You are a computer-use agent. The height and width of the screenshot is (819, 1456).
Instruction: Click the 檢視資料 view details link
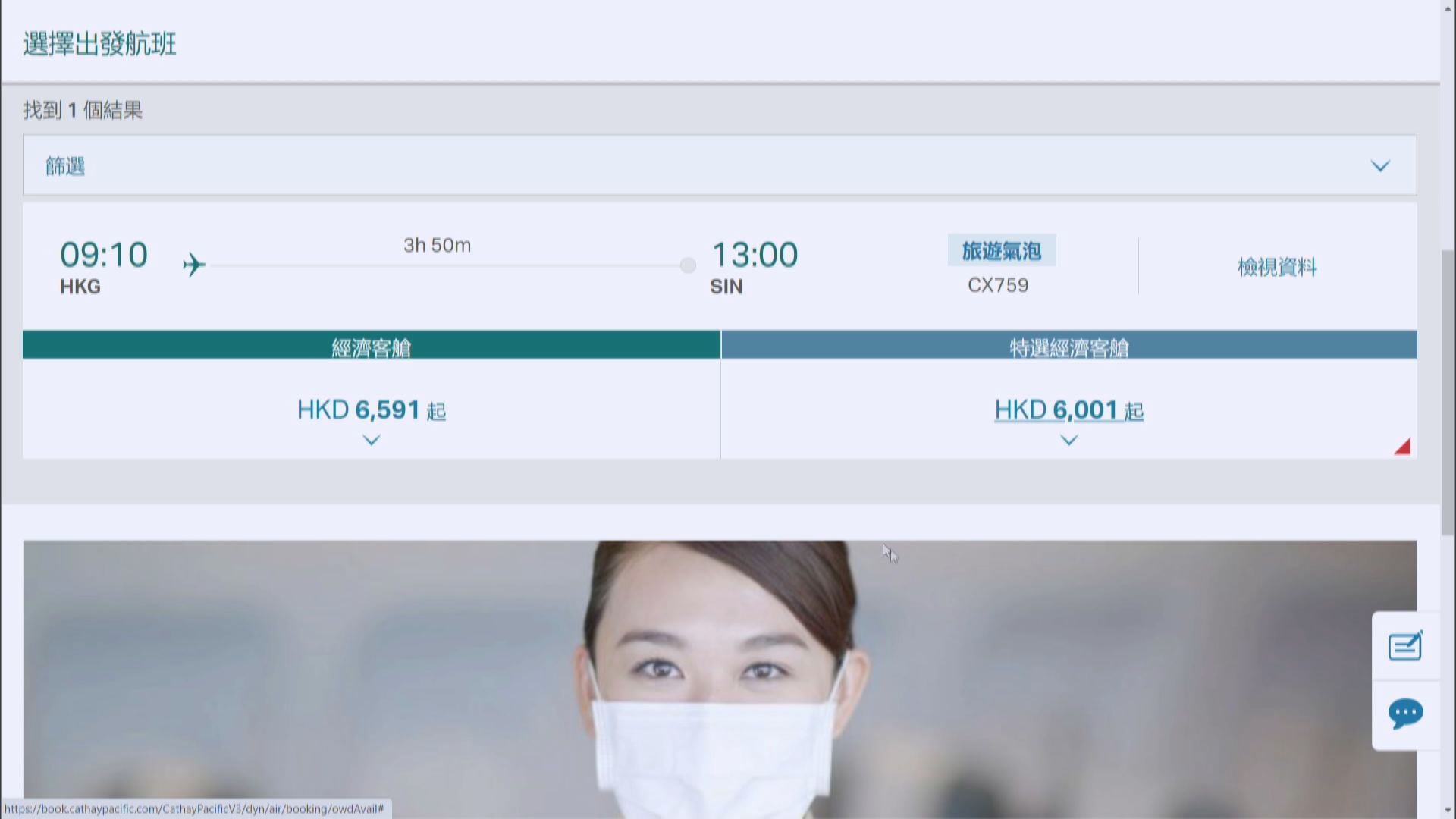(1277, 267)
